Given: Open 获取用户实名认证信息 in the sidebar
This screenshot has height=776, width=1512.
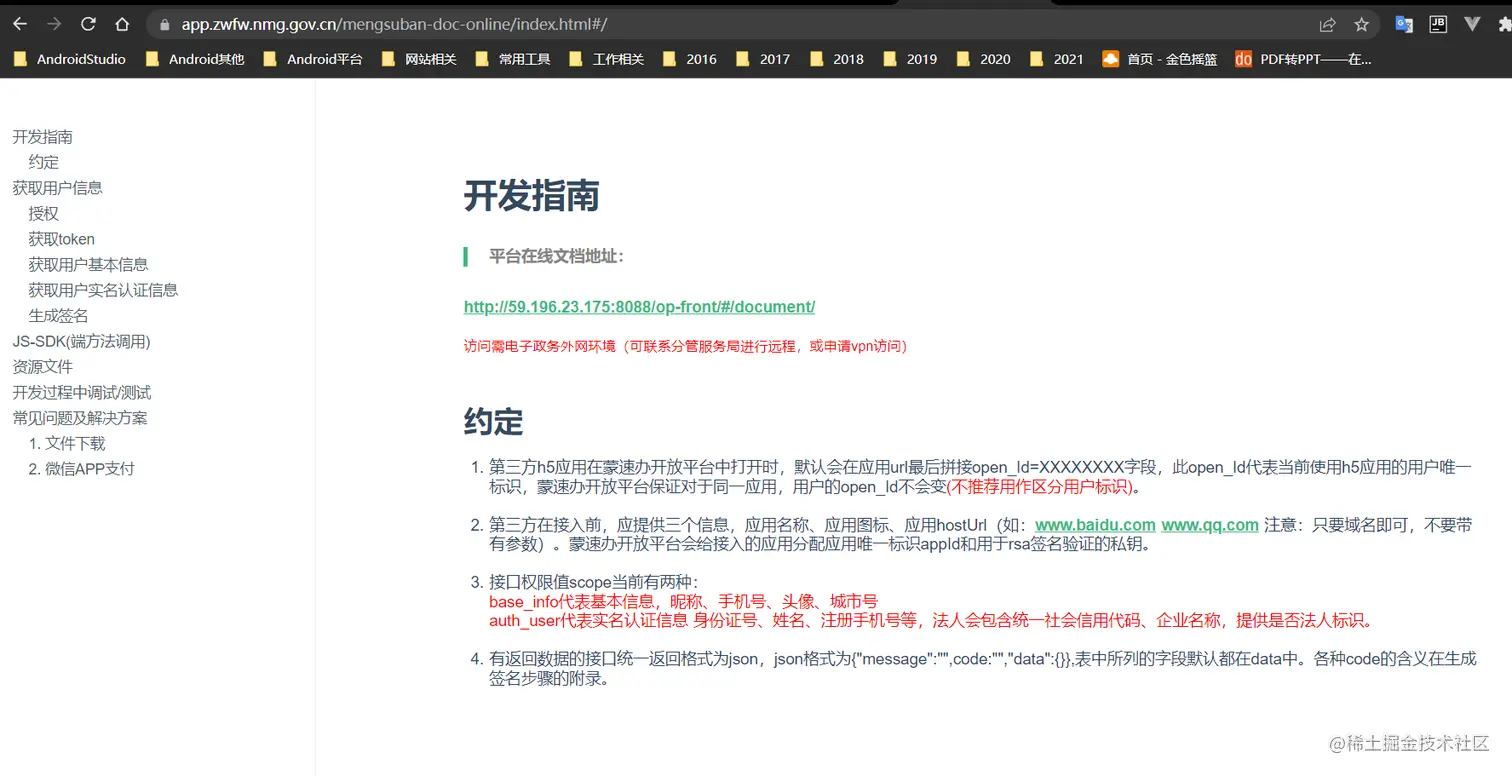Looking at the screenshot, I should point(103,290).
